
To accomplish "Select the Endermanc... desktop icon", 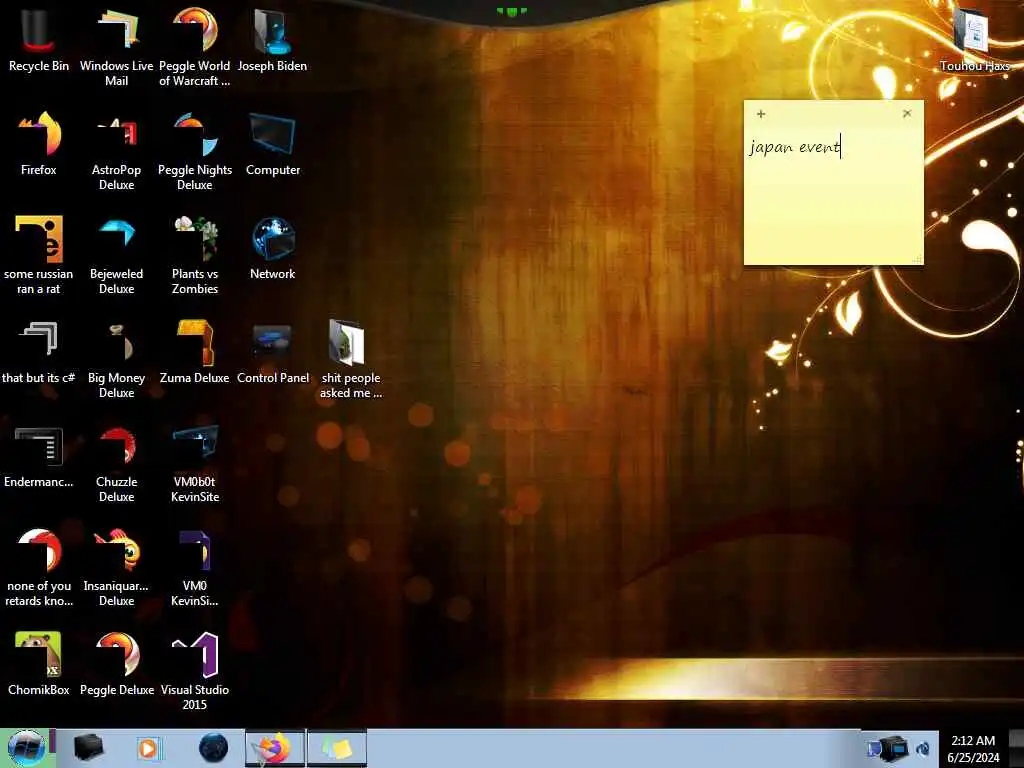I will tap(39, 457).
